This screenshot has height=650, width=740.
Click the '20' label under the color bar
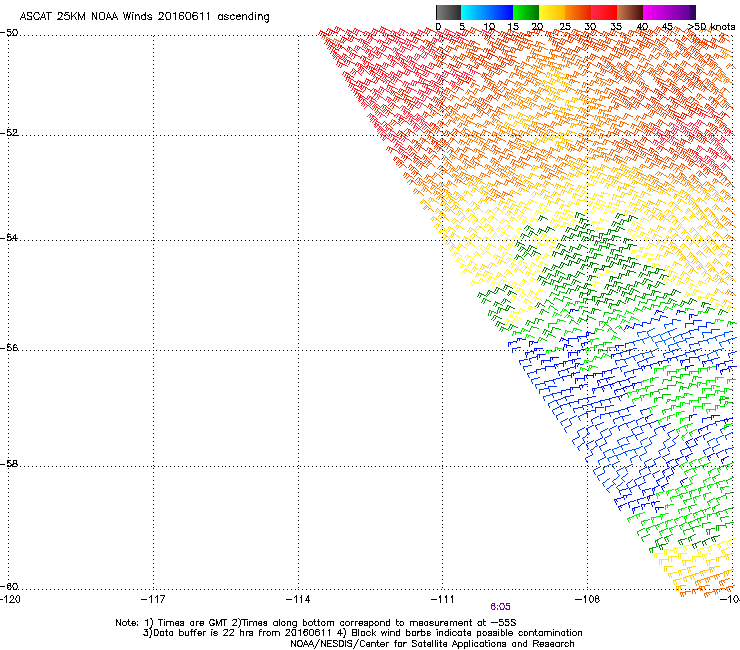point(537,27)
